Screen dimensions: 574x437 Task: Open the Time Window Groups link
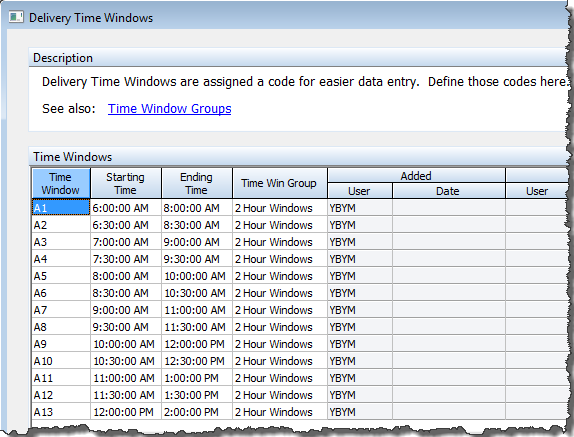169,109
